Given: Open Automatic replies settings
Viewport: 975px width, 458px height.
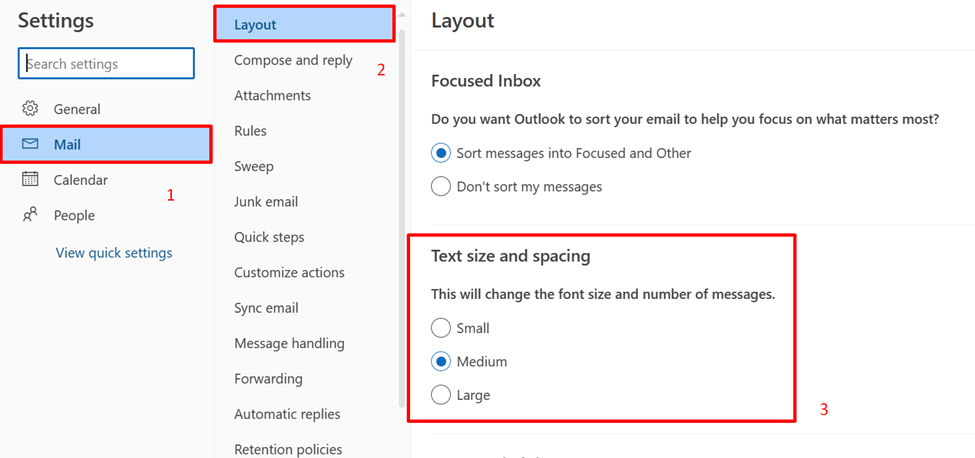Looking at the screenshot, I should pyautogui.click(x=287, y=414).
